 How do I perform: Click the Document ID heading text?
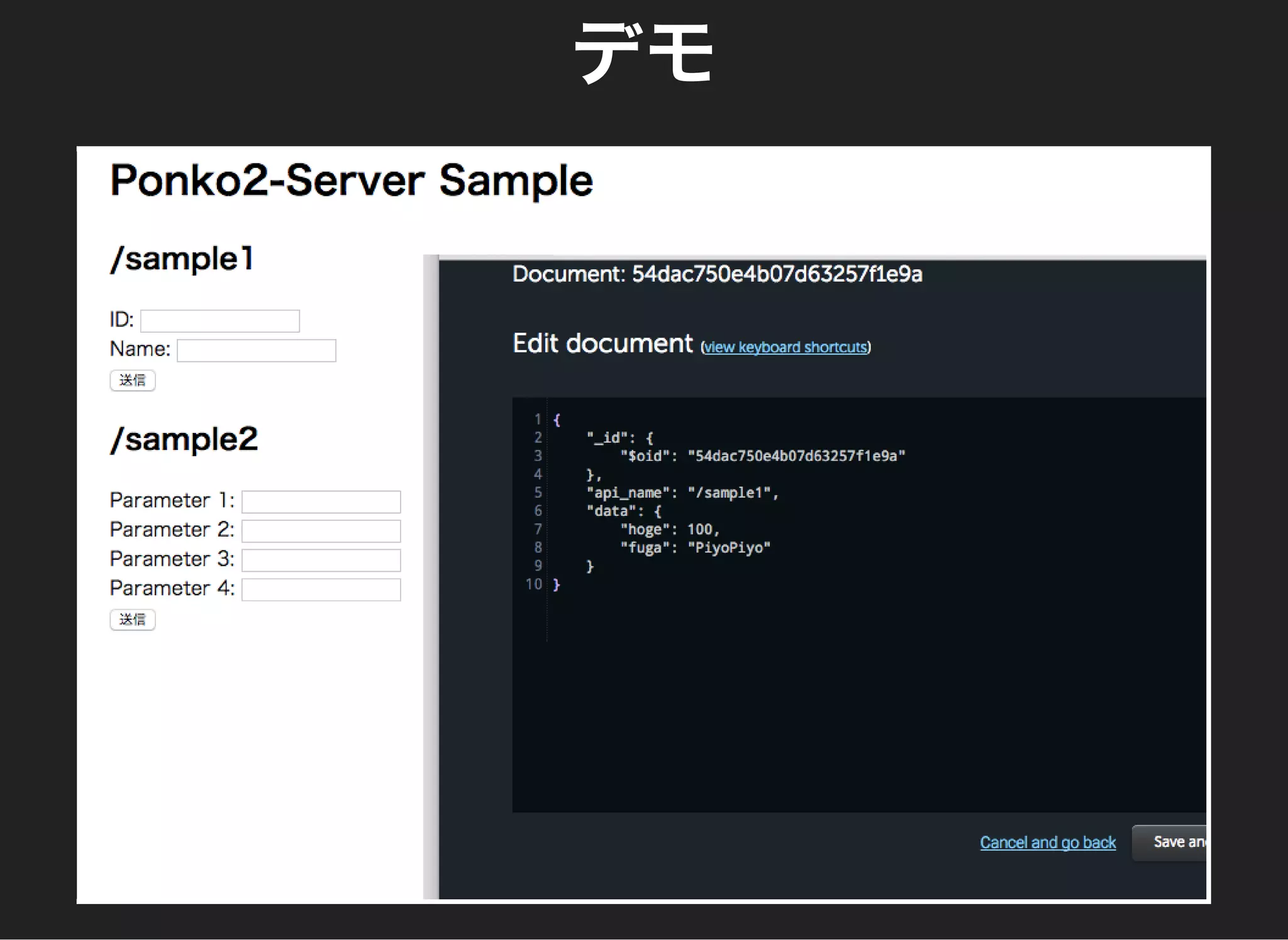[x=717, y=274]
